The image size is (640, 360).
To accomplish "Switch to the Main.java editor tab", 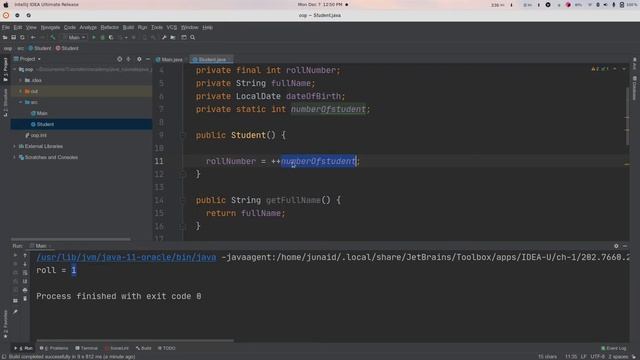I will tap(169, 60).
